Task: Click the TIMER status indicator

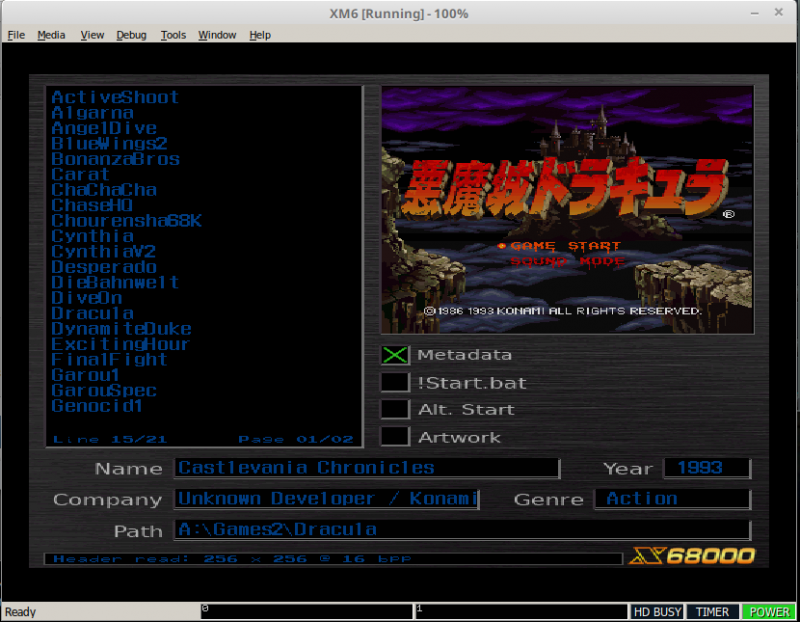Action: click(x=713, y=611)
